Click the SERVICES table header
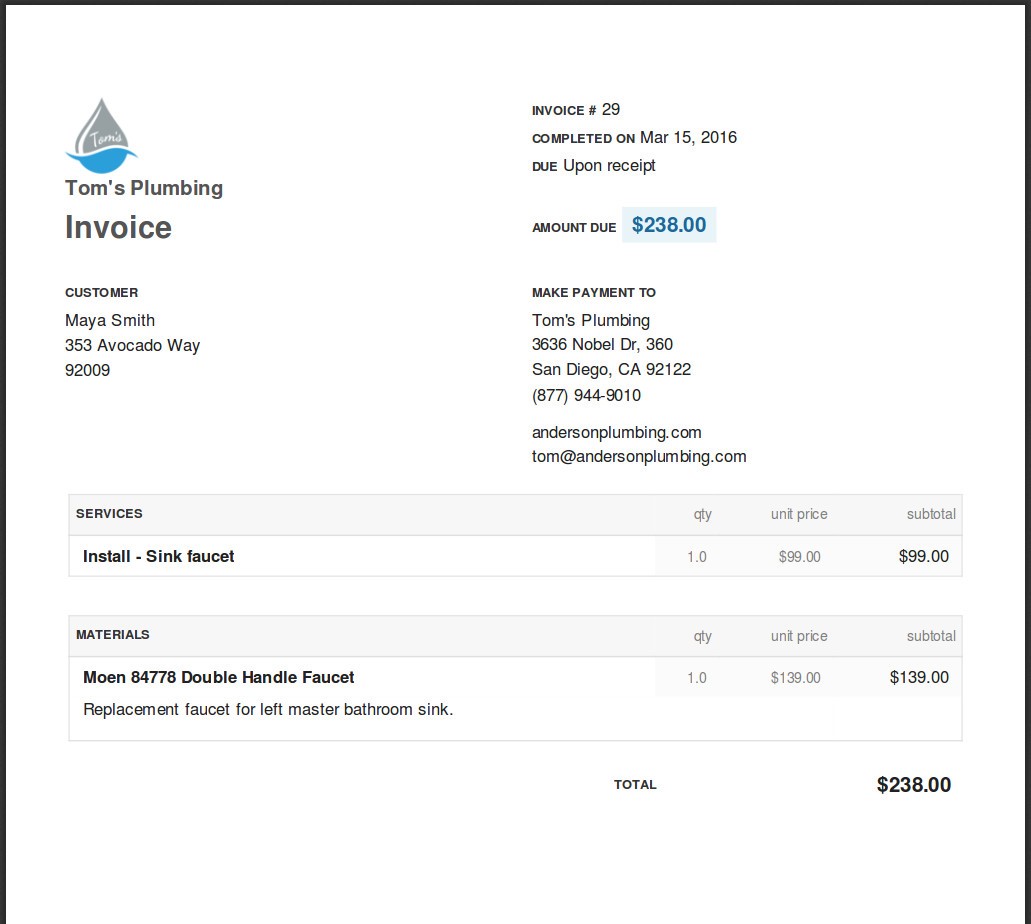 click(109, 514)
